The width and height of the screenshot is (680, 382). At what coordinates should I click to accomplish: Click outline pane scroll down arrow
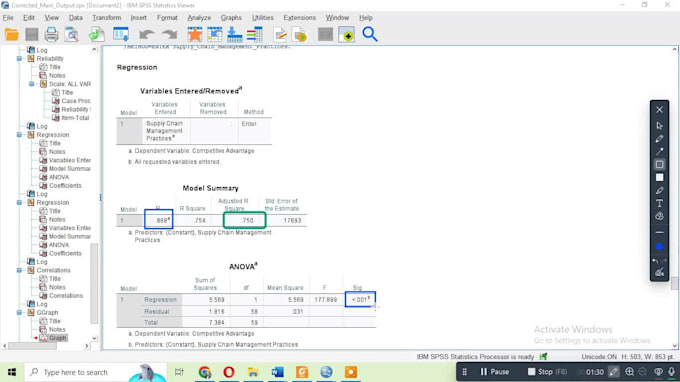(94, 338)
